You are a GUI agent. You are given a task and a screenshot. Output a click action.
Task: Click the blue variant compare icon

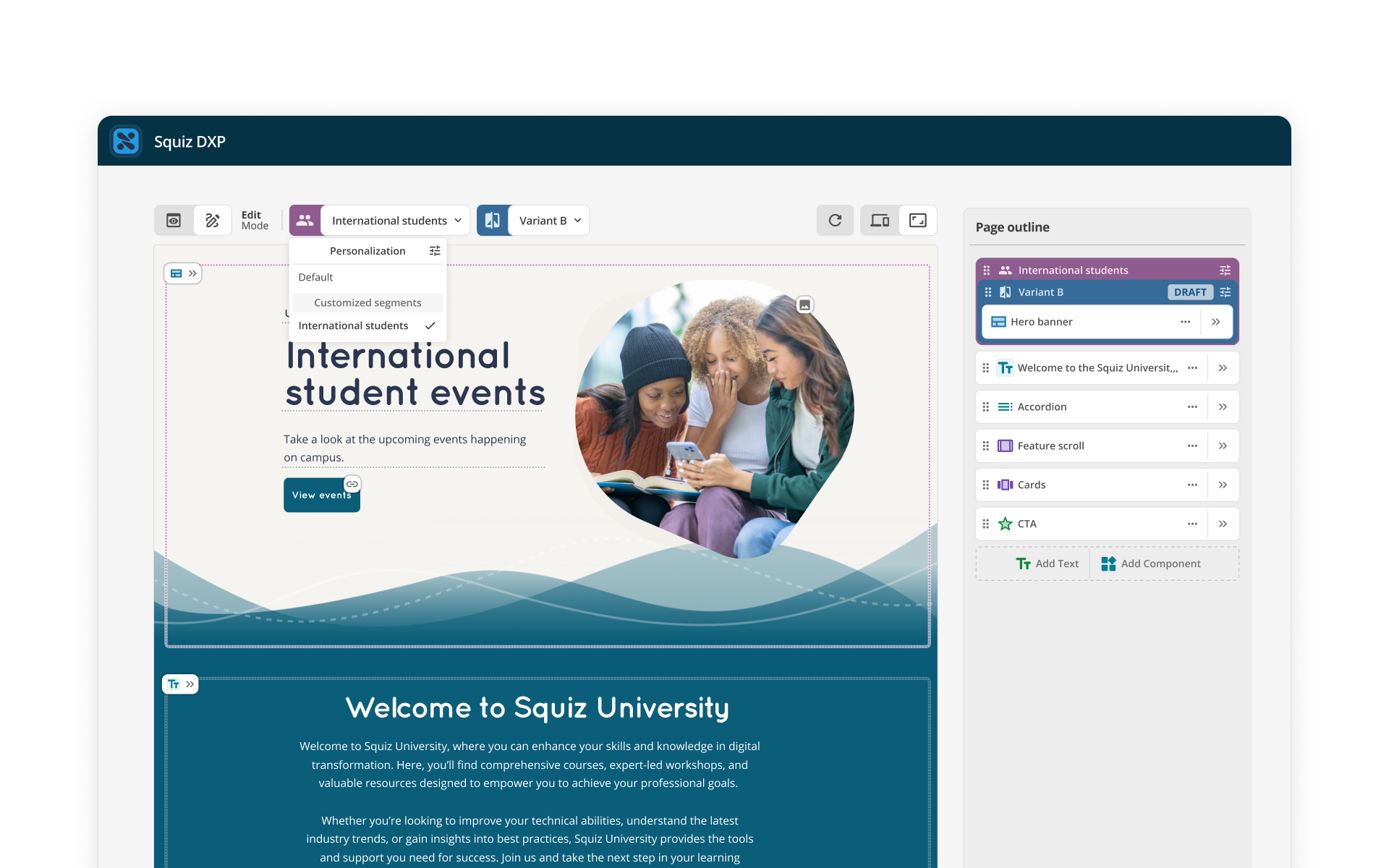point(493,221)
